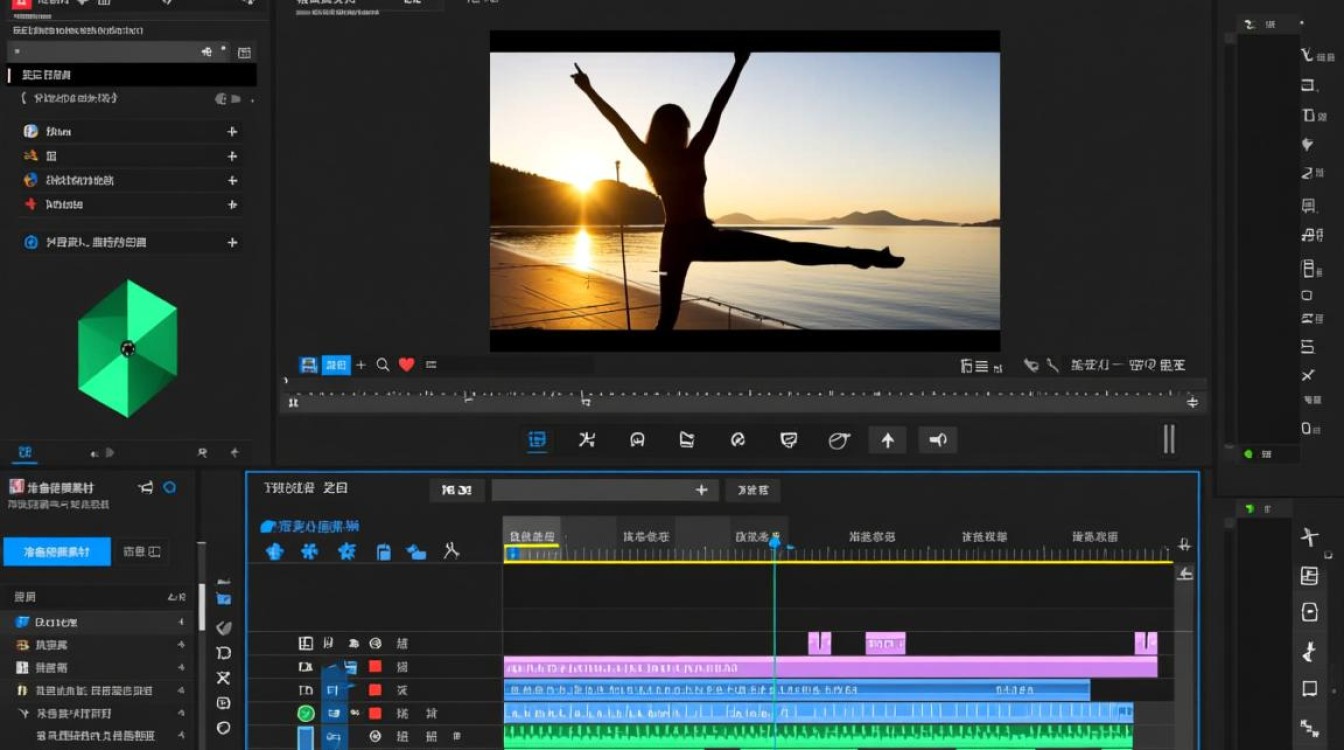Expand the red cross item using its plus
The image size is (1344, 750).
pos(232,204)
